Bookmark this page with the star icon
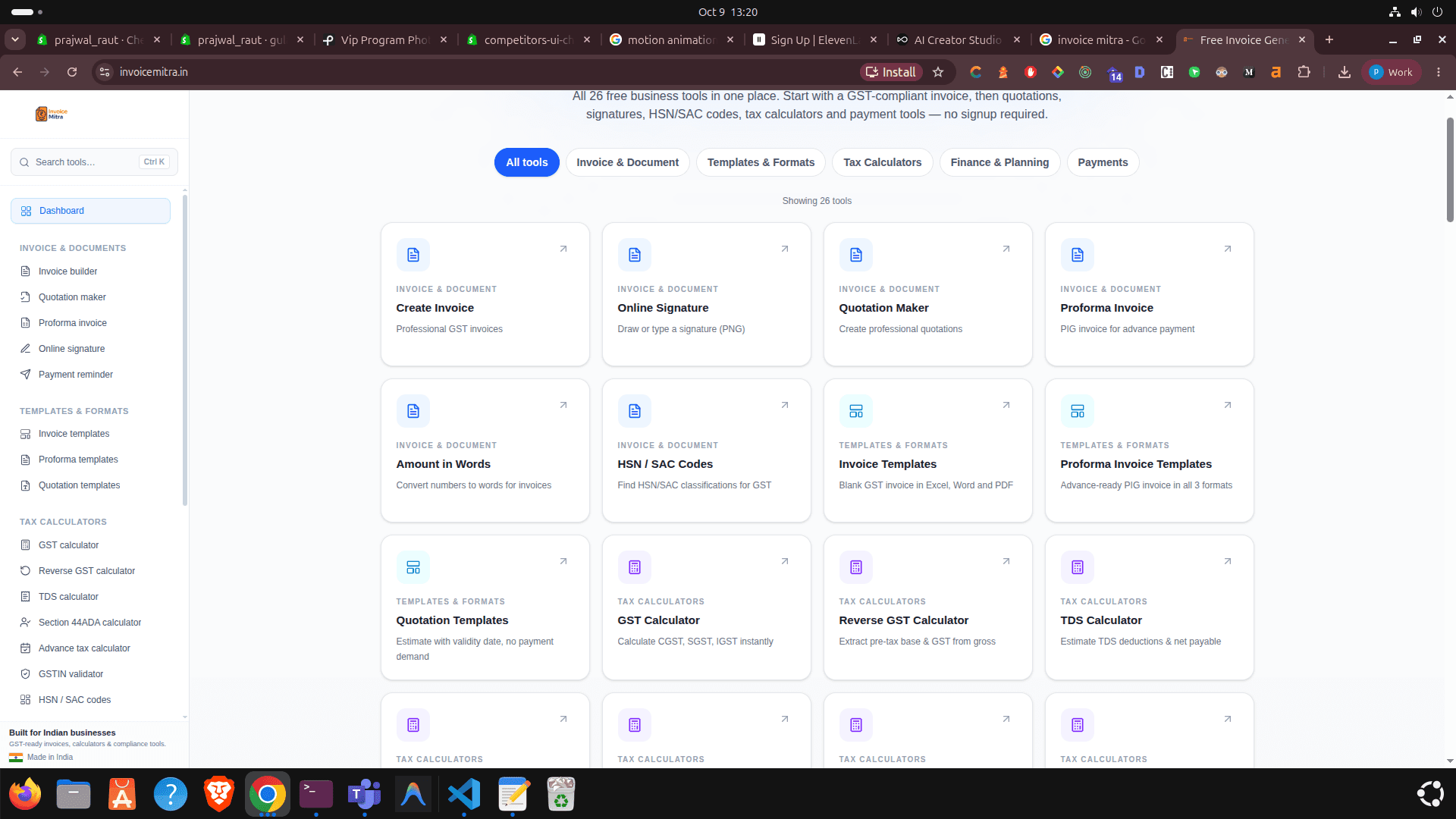1456x819 pixels. 938,72
